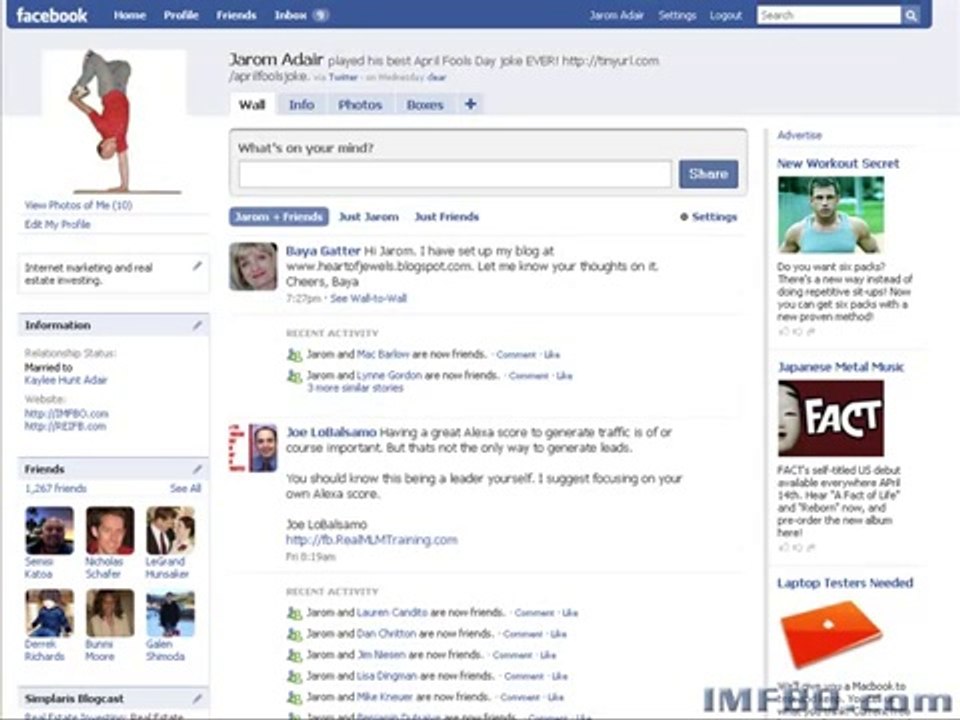960x720 pixels.
Task: Click friend icon beside Dan Chitton story
Action: click(x=294, y=634)
